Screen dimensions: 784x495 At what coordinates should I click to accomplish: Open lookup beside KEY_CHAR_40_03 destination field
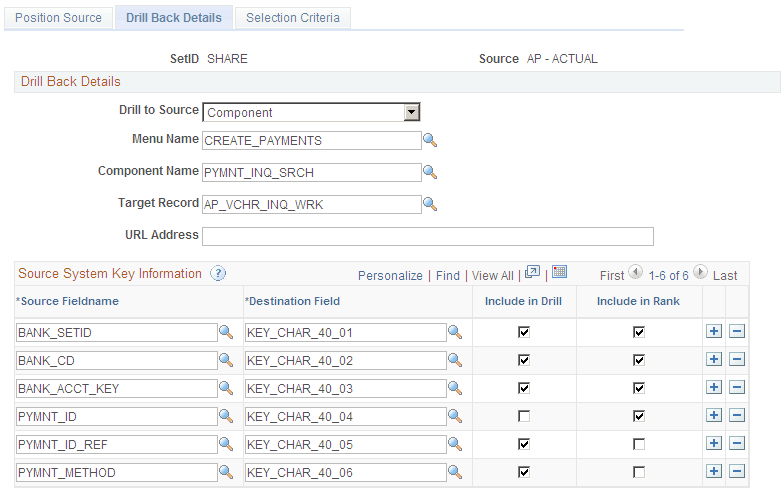pos(455,388)
